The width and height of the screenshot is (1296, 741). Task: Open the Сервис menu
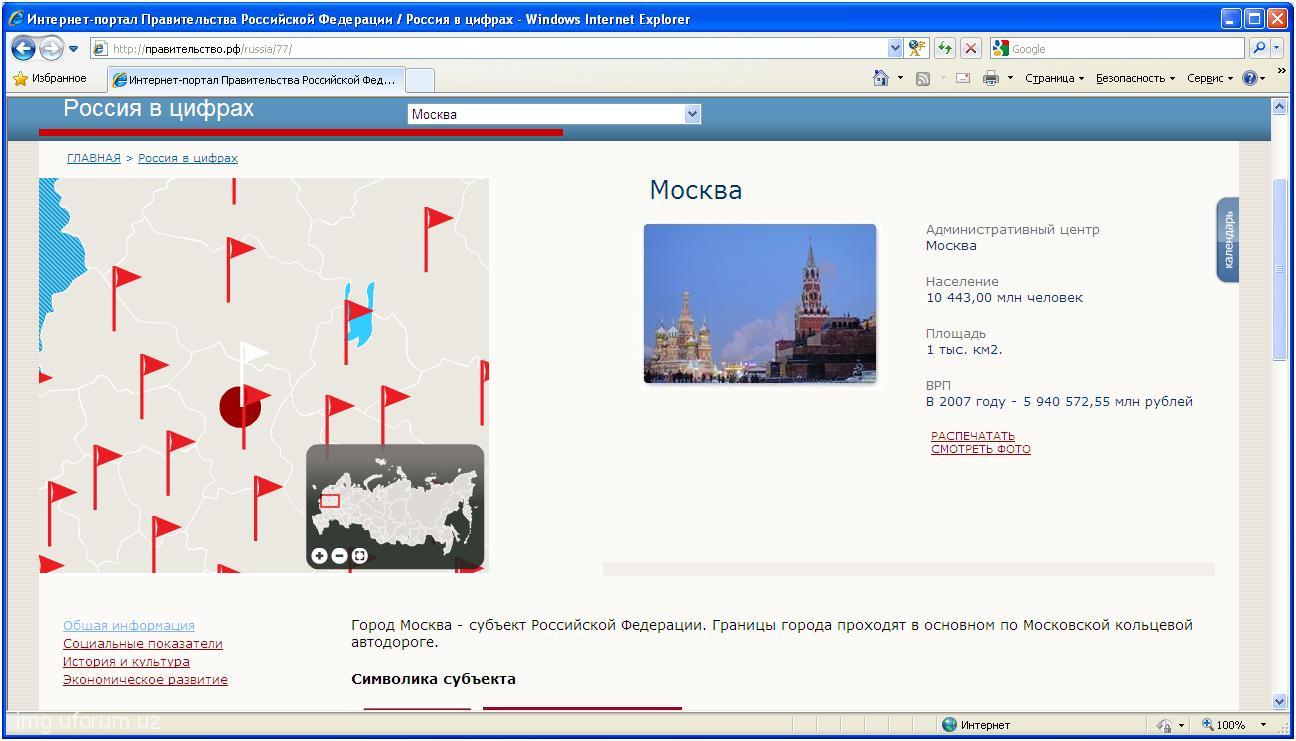tap(1210, 78)
